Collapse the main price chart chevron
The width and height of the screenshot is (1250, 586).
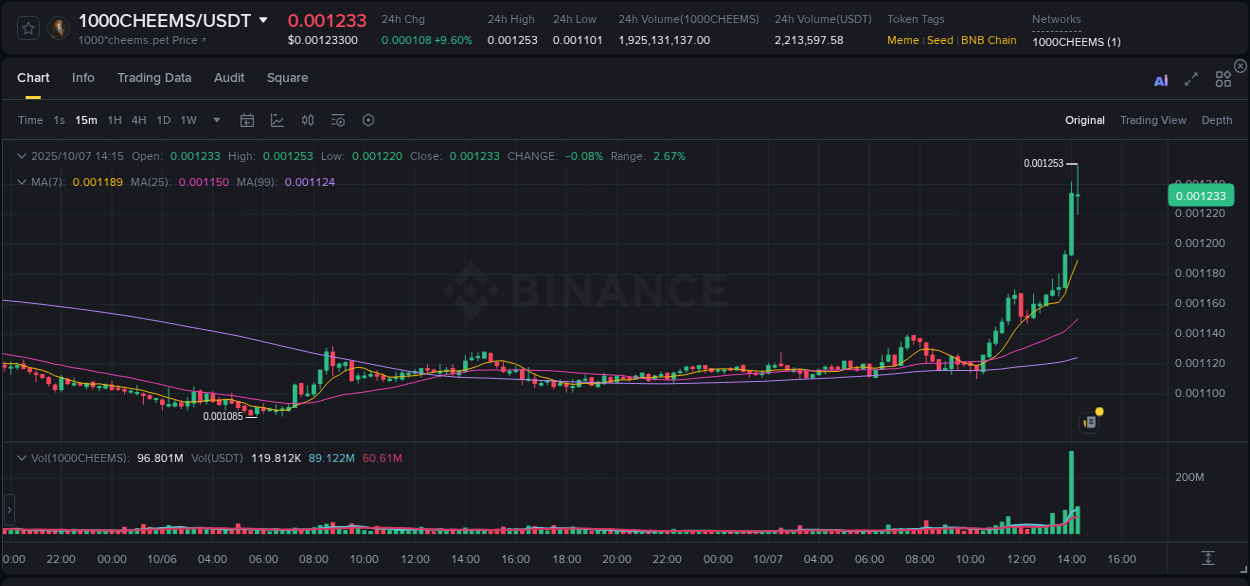coord(22,155)
